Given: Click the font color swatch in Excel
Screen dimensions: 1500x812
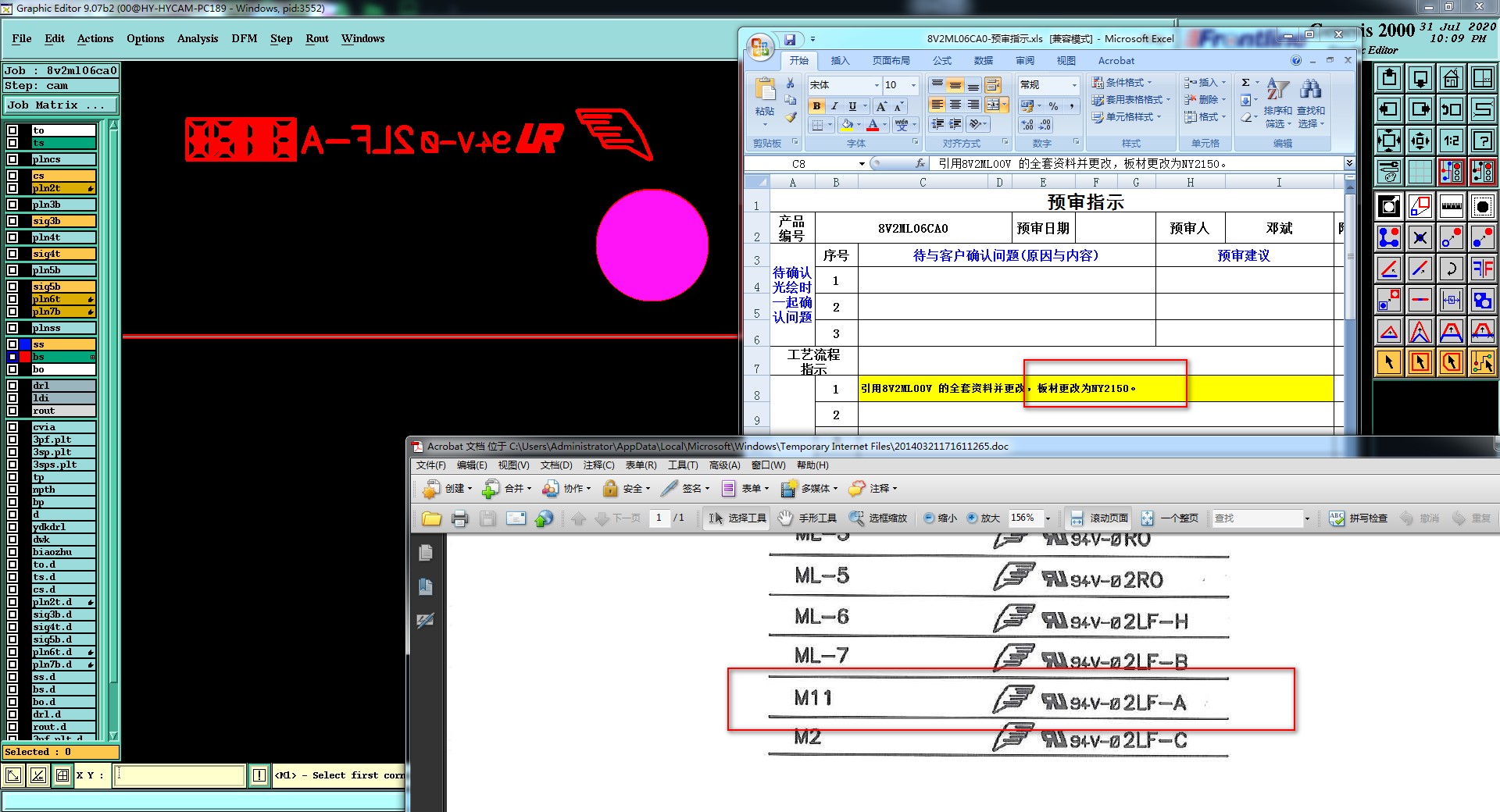Looking at the screenshot, I should coord(873,125).
